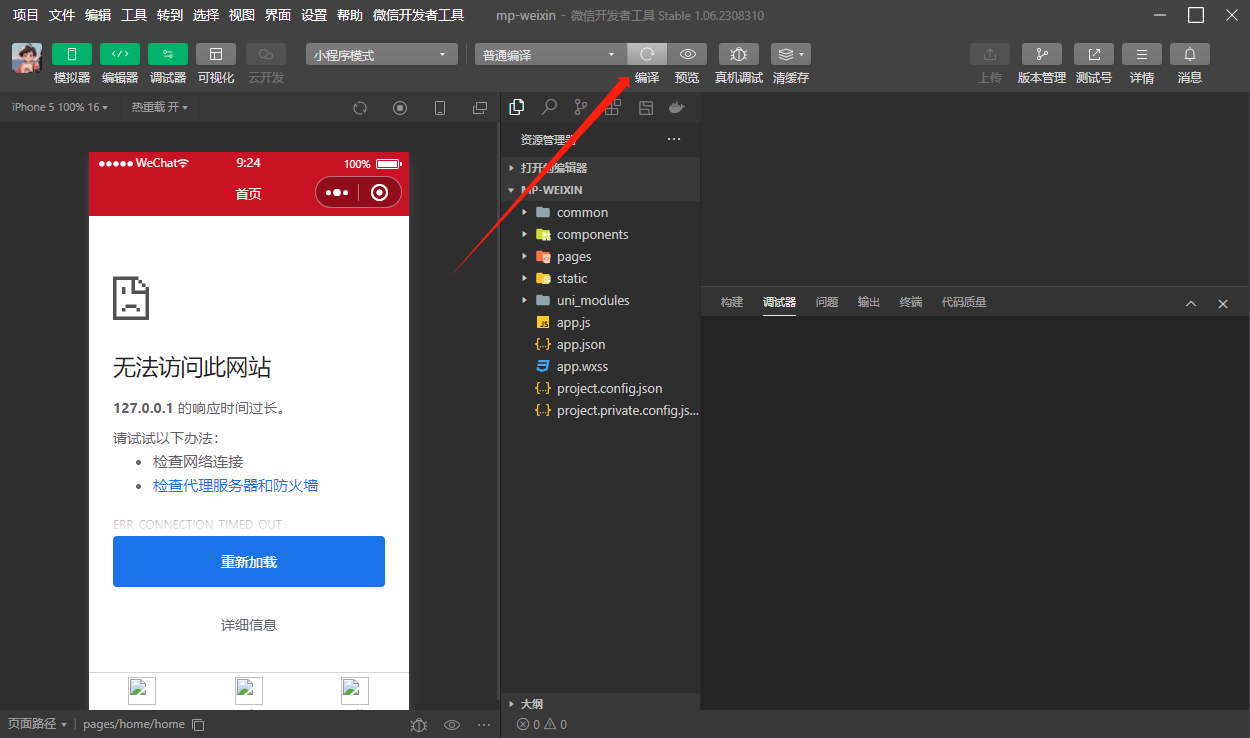Click the Test Account (测试号) icon

click(x=1094, y=54)
